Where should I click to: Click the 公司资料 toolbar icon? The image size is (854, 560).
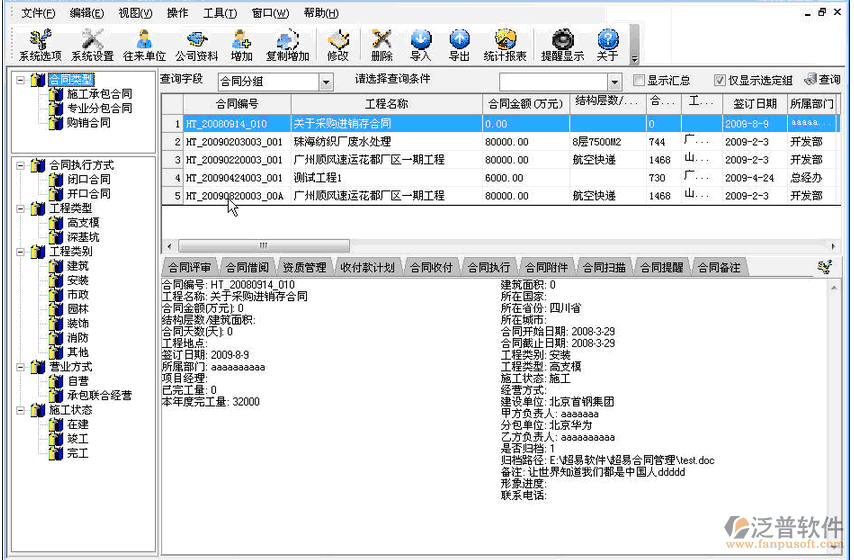(196, 40)
